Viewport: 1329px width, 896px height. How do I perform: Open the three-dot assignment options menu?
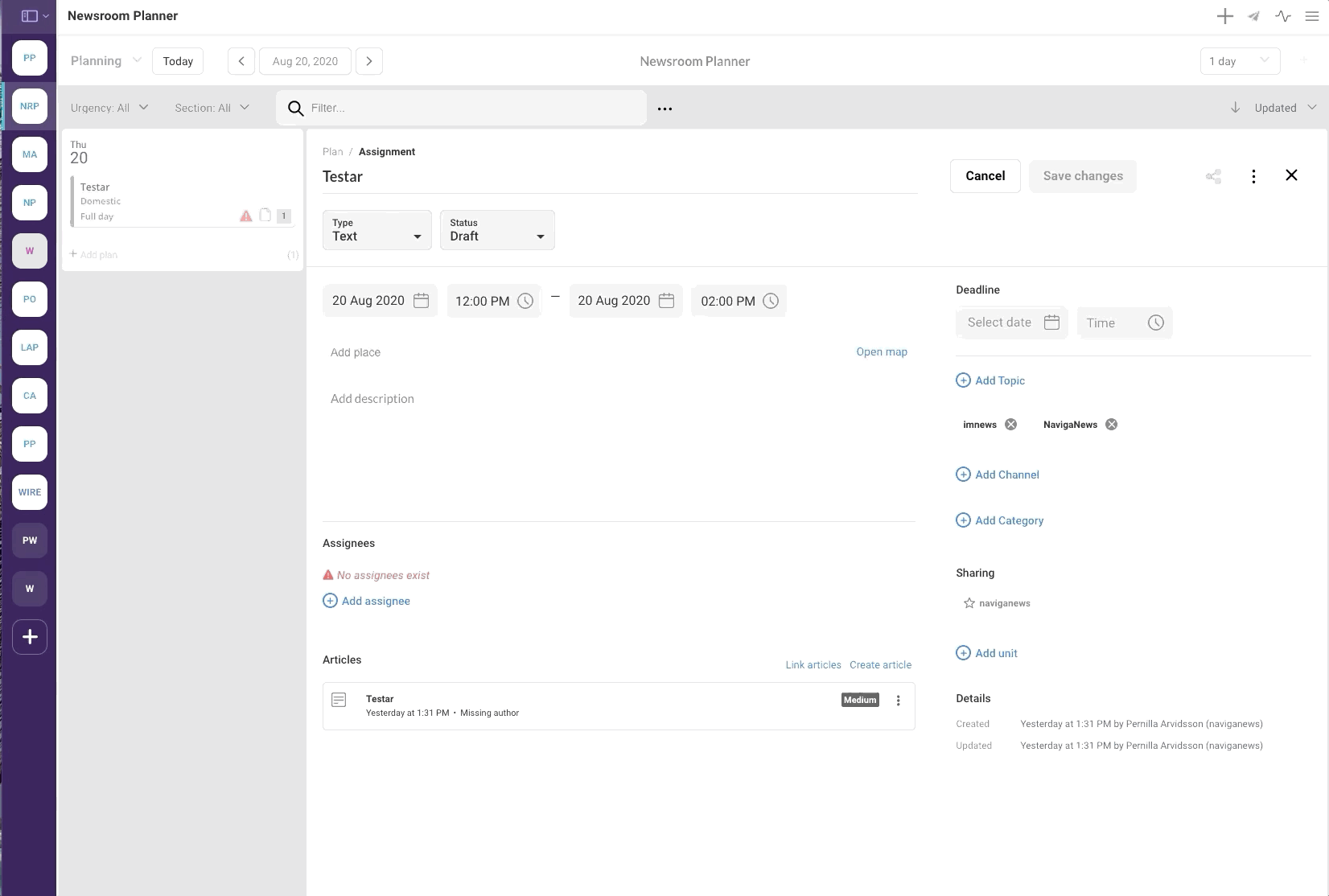point(1253,176)
